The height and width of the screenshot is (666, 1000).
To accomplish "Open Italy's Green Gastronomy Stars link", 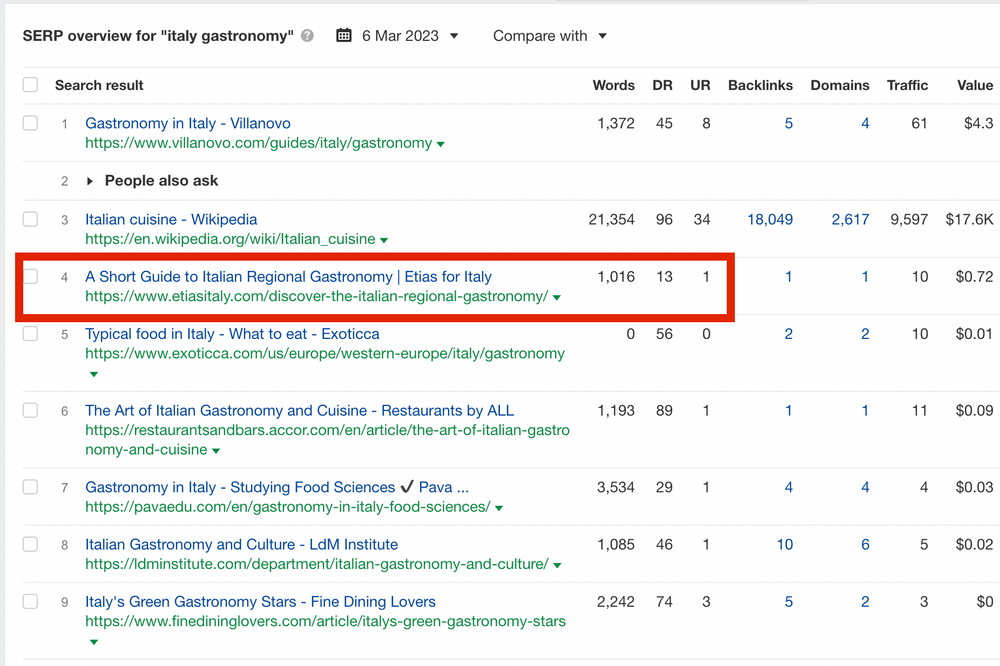I will tap(260, 602).
